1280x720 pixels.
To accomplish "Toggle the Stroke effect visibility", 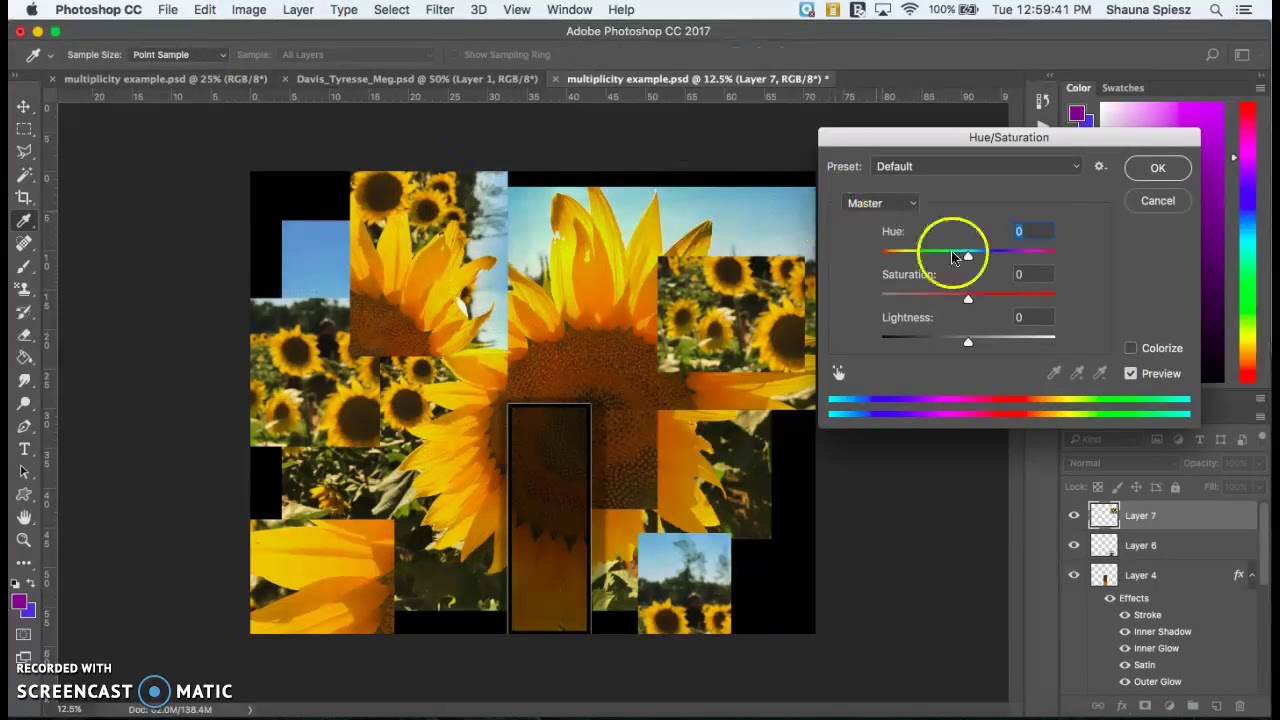I will (x=1125, y=615).
